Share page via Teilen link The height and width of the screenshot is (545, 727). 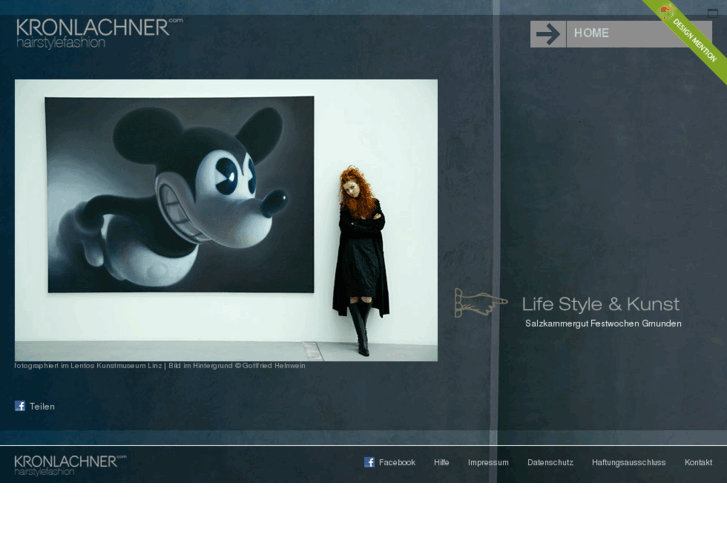click(42, 406)
